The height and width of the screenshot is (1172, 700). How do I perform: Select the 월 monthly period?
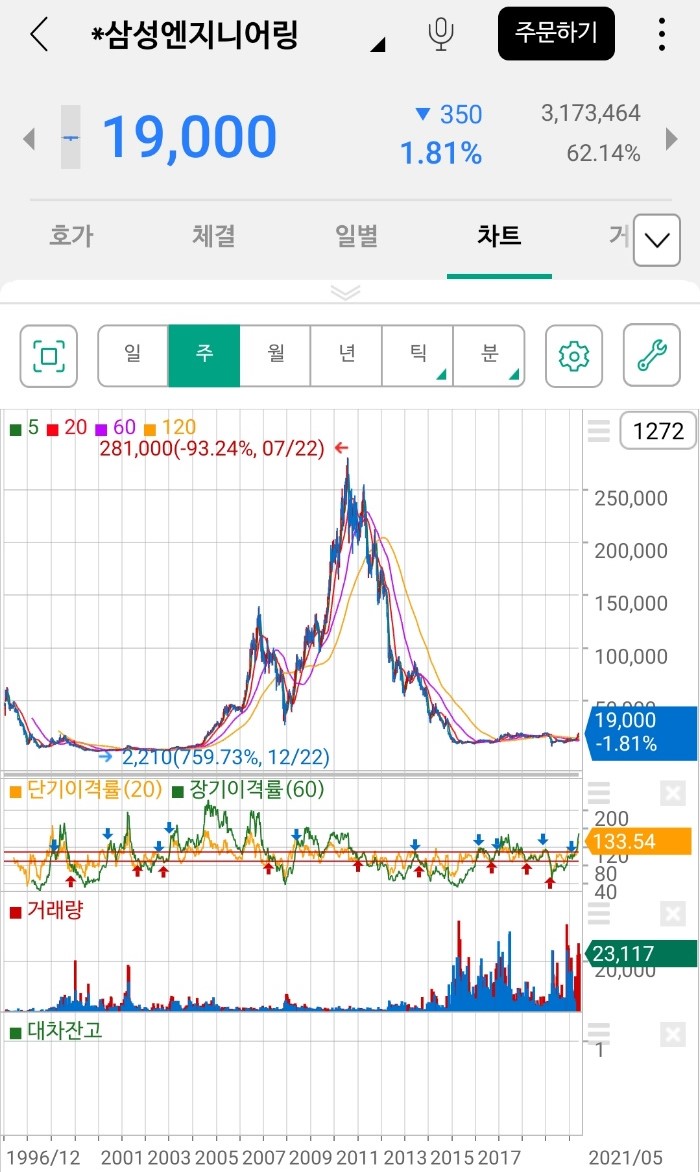click(276, 356)
